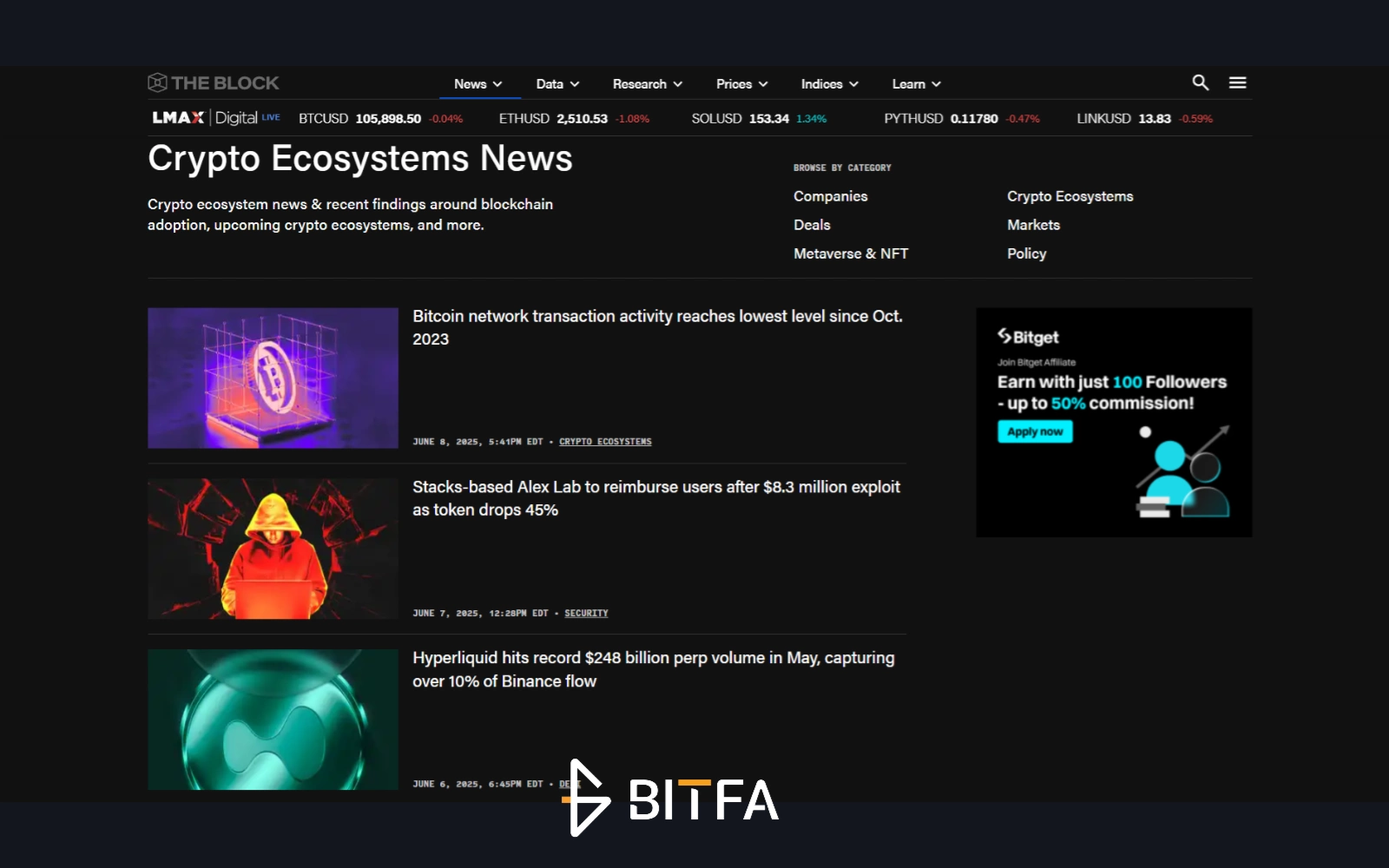Browse the Policy category
The height and width of the screenshot is (868, 1389).
1026,253
